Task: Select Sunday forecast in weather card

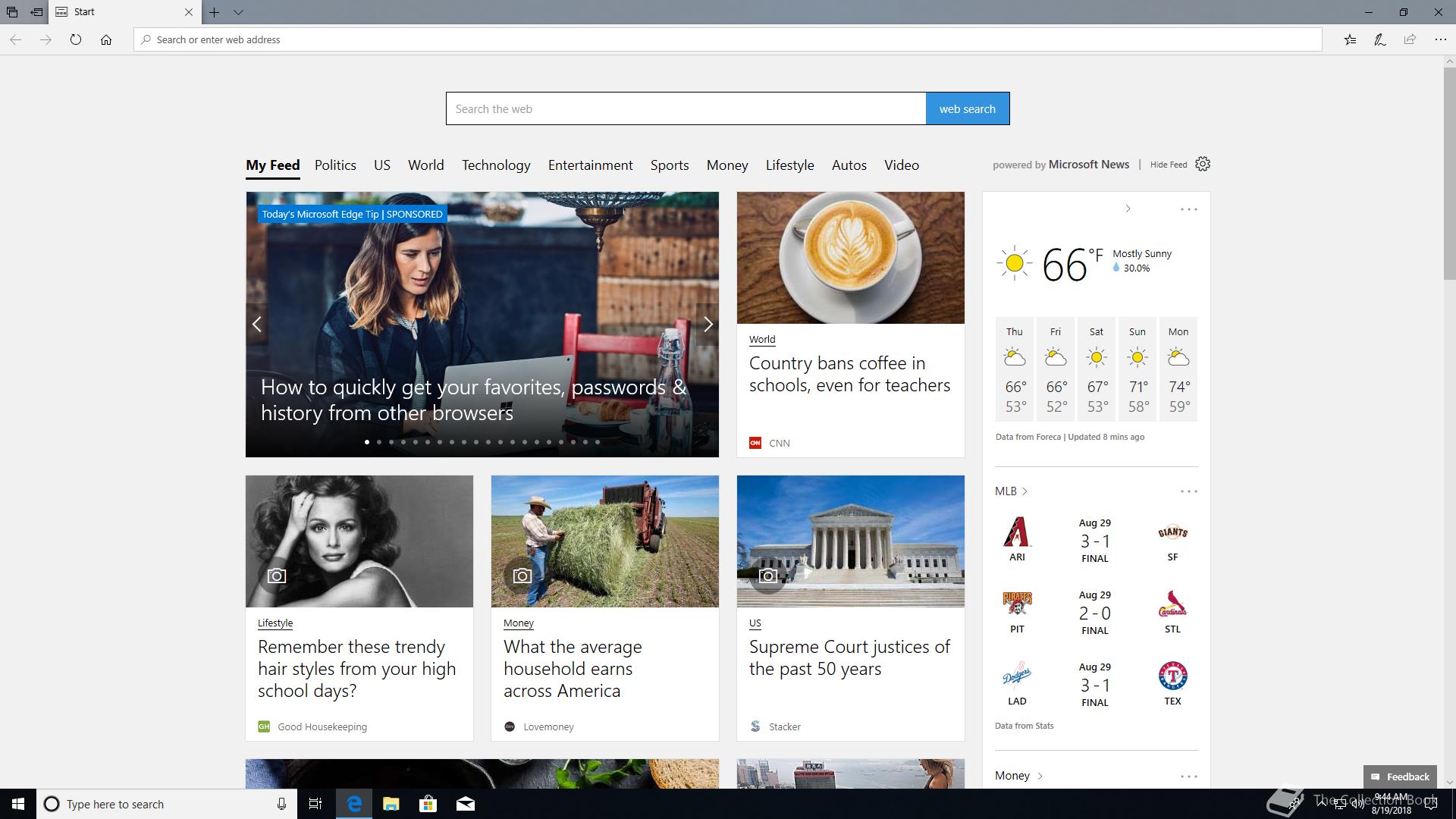Action: pos(1137,369)
